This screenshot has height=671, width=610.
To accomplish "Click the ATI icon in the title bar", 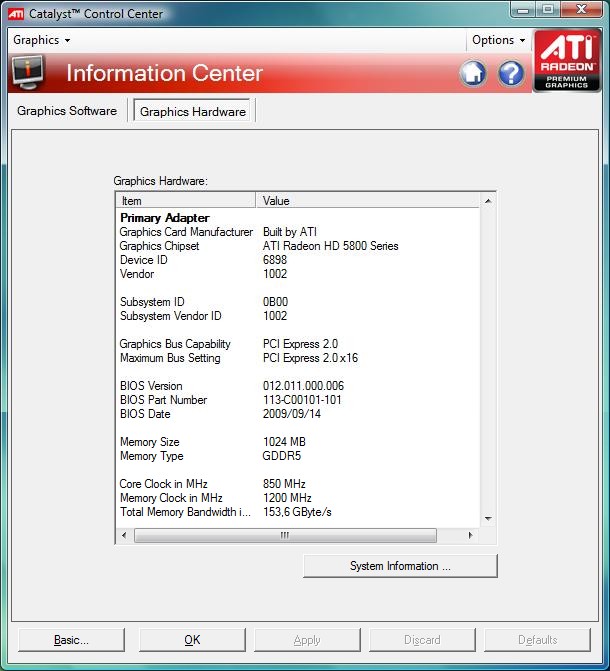I will click(x=16, y=14).
